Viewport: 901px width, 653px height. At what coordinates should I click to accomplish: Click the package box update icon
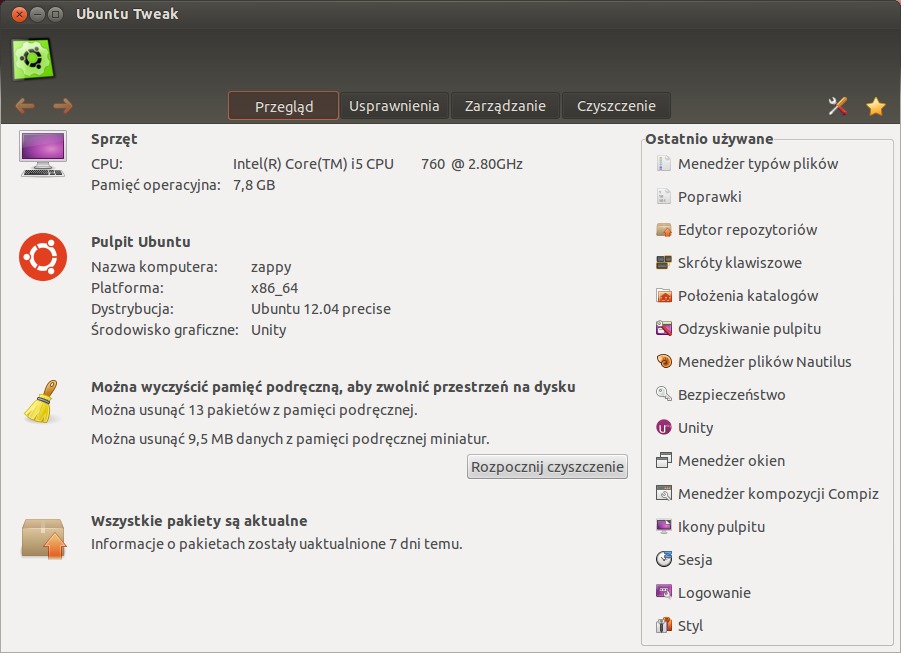coord(44,539)
